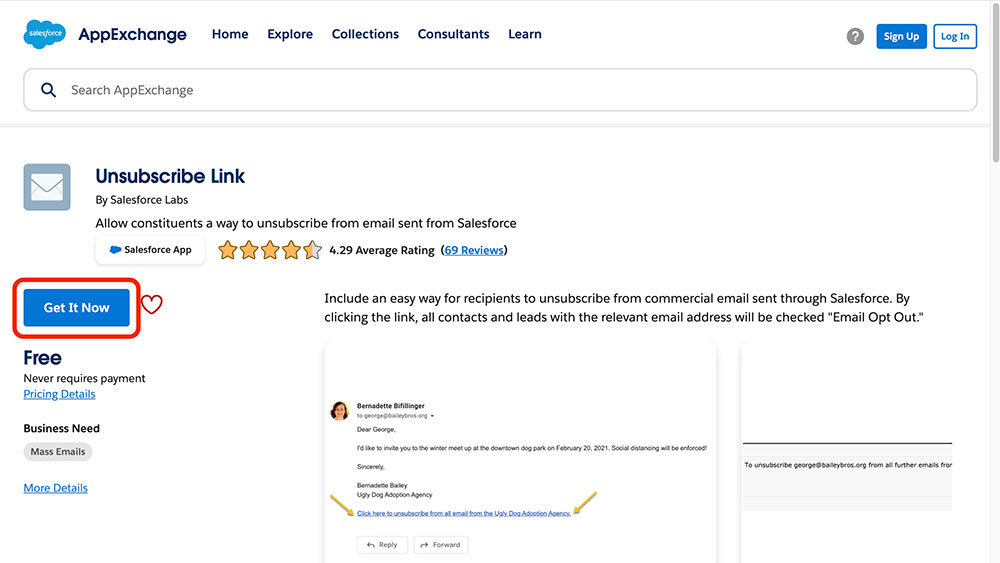The height and width of the screenshot is (563, 1000).
Task: Click the 'Unsubscribe Link' heading
Action: click(x=170, y=176)
